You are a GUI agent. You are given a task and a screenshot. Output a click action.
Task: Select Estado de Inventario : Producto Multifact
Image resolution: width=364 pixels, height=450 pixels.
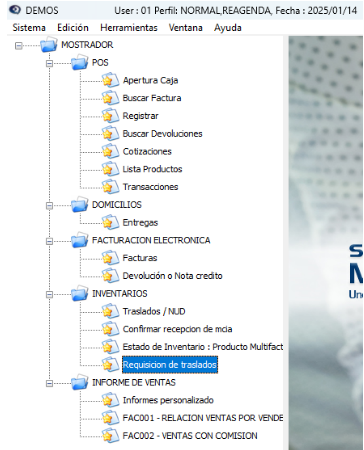tap(203, 347)
